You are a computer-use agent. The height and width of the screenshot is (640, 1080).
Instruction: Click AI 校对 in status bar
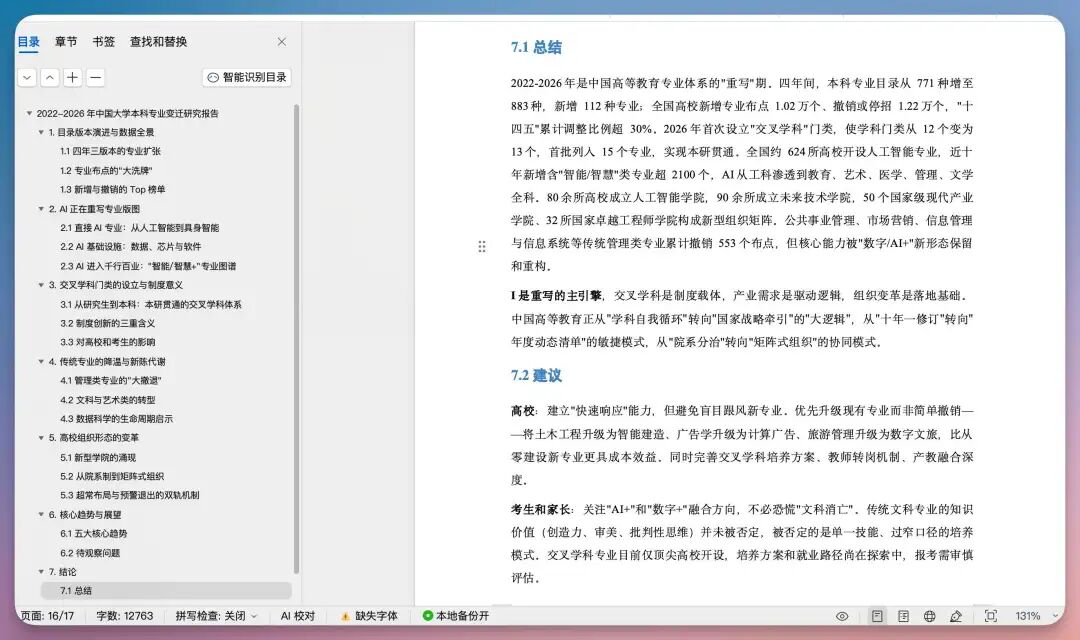coord(298,616)
